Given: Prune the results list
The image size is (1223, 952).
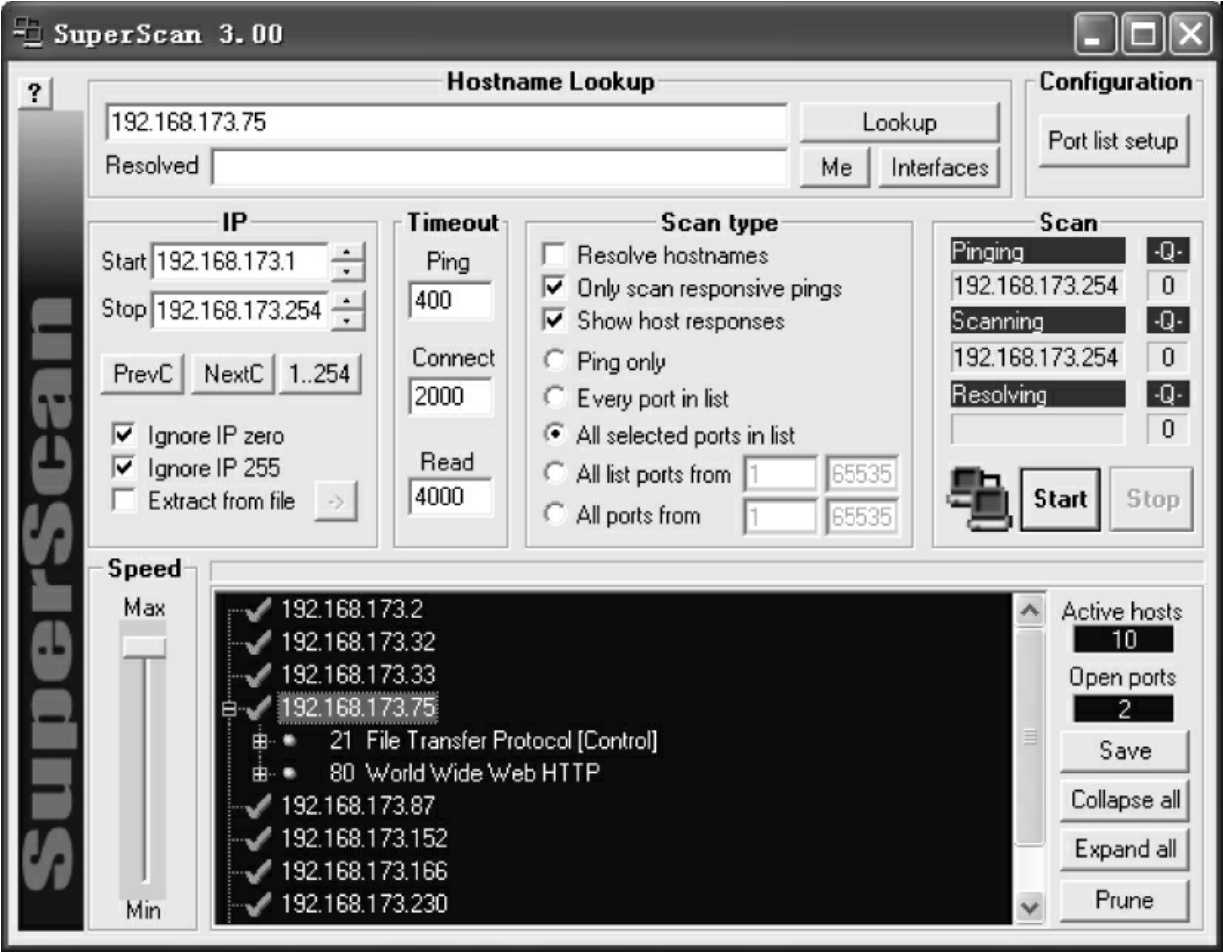Looking at the screenshot, I should (x=1125, y=900).
